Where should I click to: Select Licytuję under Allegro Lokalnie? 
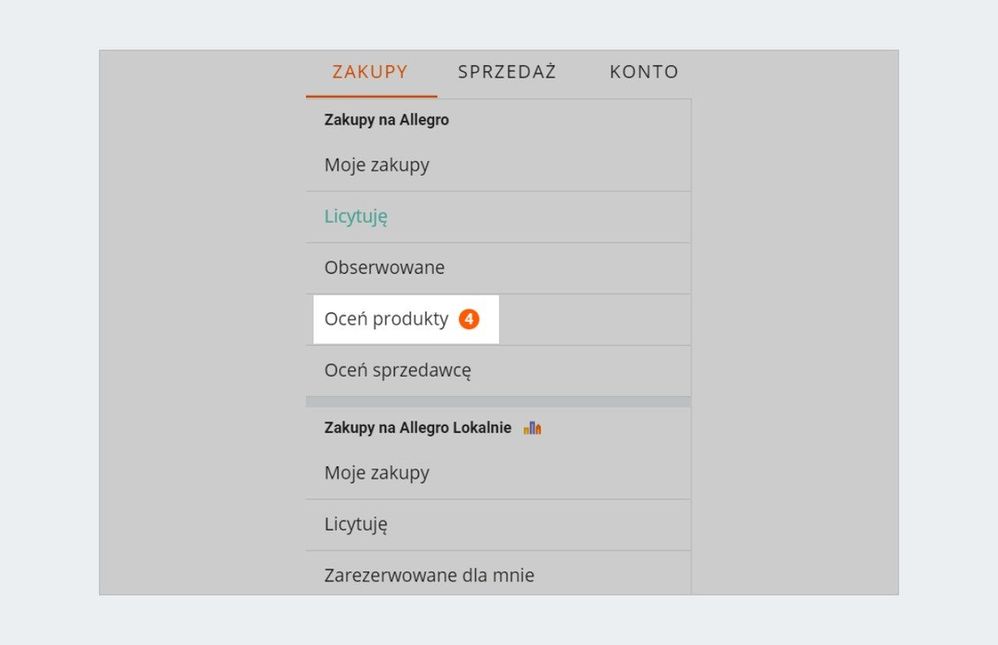click(x=356, y=524)
